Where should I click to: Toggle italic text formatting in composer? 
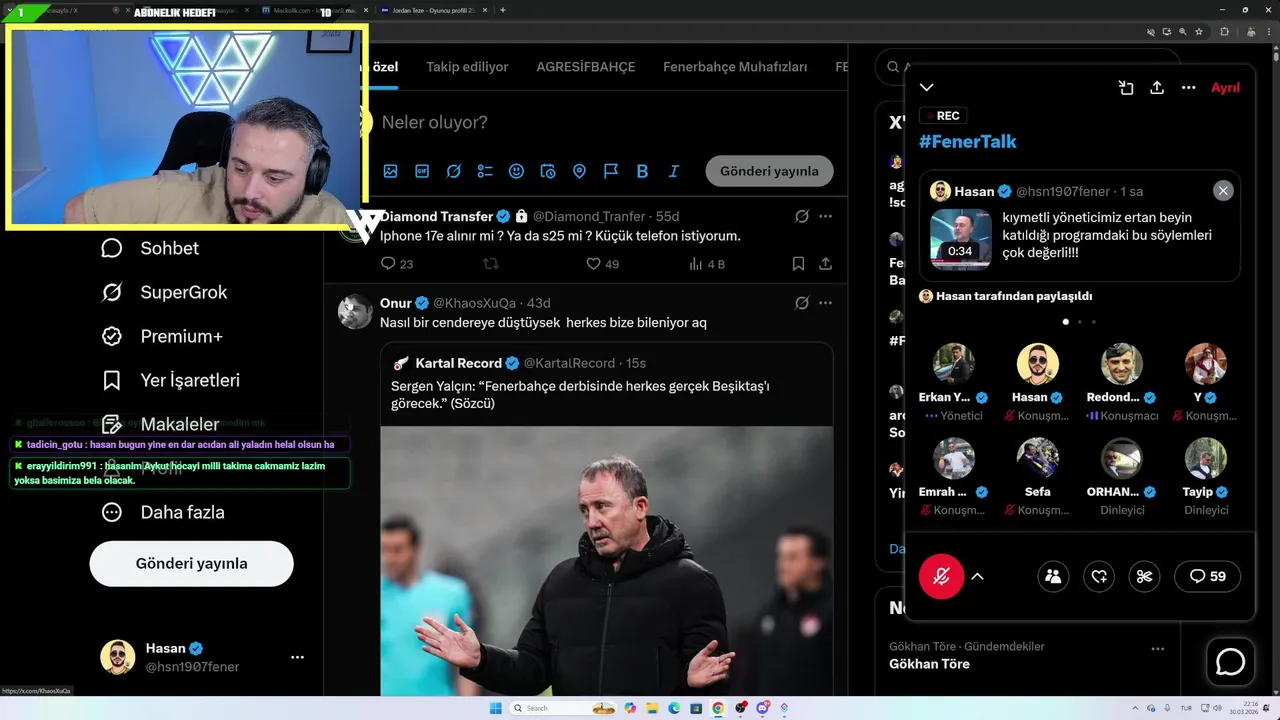pyautogui.click(x=674, y=171)
